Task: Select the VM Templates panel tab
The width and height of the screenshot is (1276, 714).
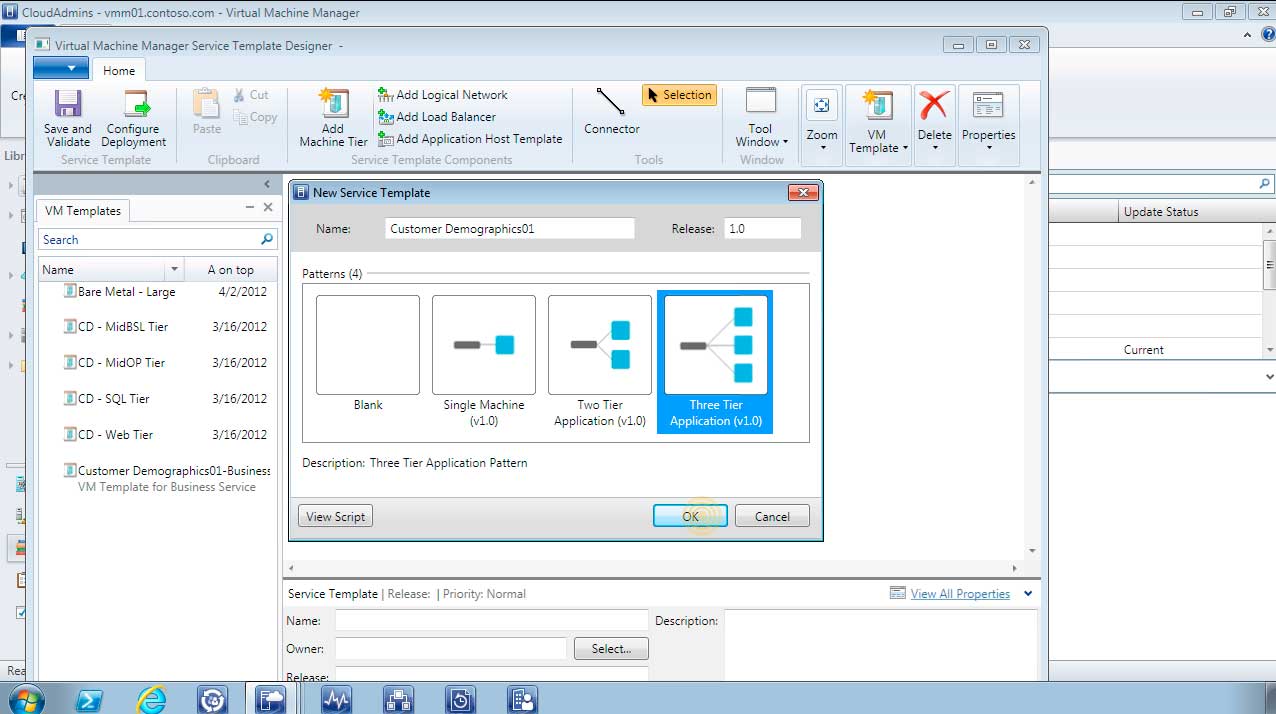Action: [83, 211]
